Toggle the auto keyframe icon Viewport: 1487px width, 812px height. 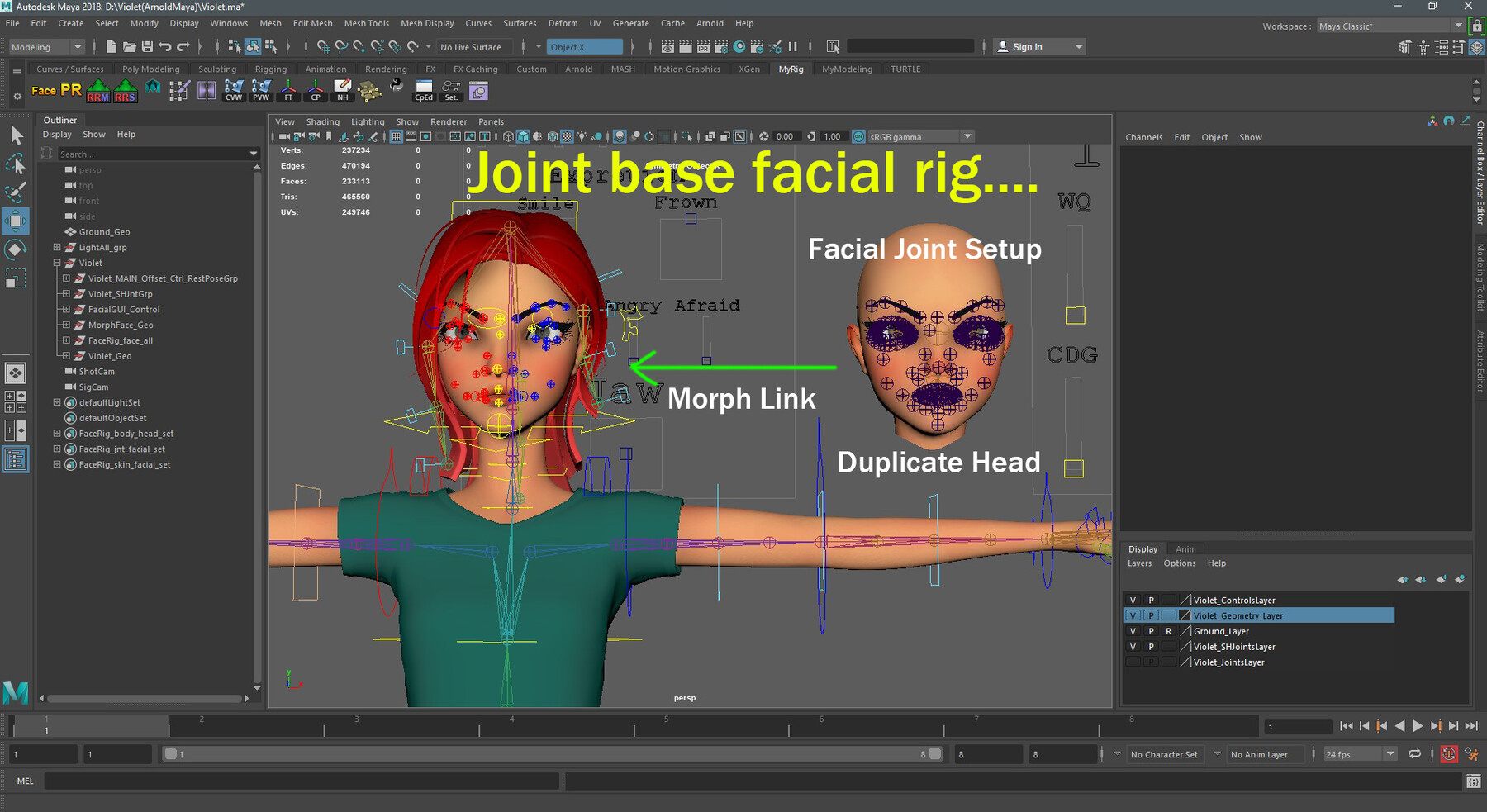click(1449, 754)
